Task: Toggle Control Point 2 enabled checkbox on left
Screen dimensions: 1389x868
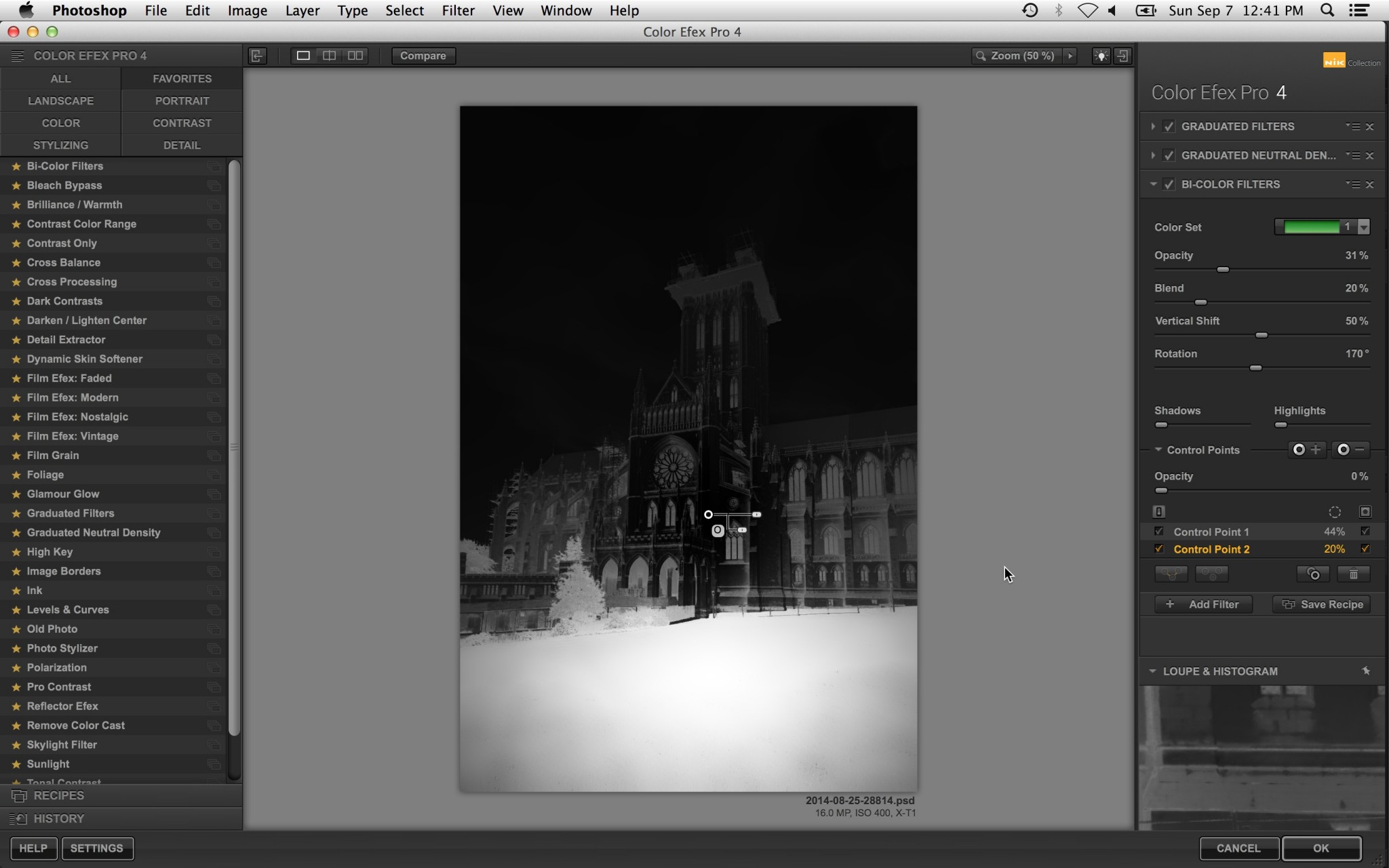Action: tap(1159, 549)
